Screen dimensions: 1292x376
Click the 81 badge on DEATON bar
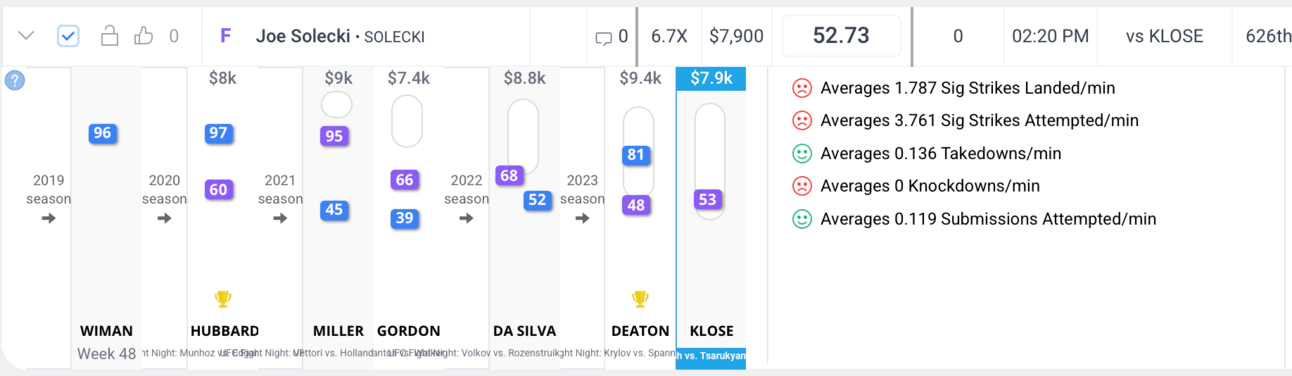(x=636, y=155)
